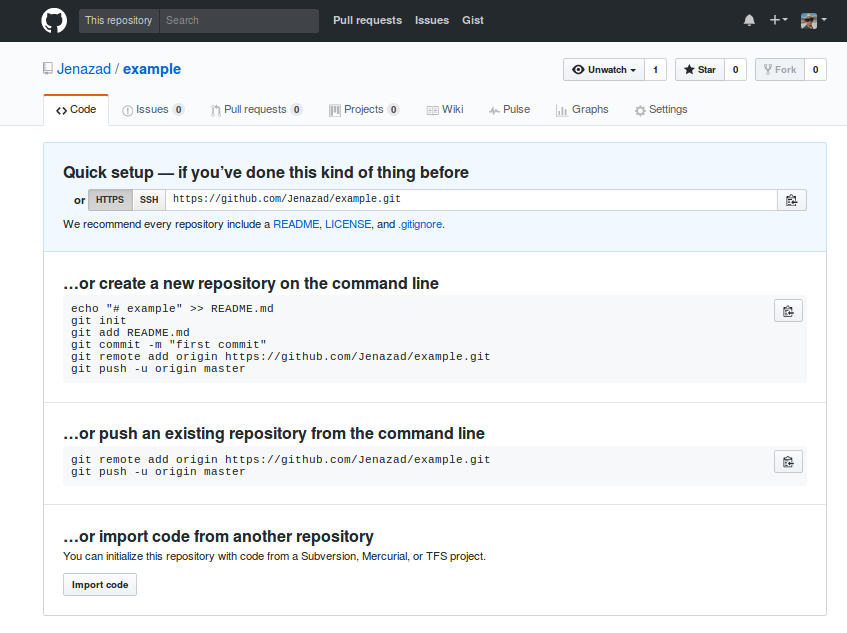Screen dimensions: 847x633
Task: Open Pull requests in the top navigation
Action: coord(367,20)
